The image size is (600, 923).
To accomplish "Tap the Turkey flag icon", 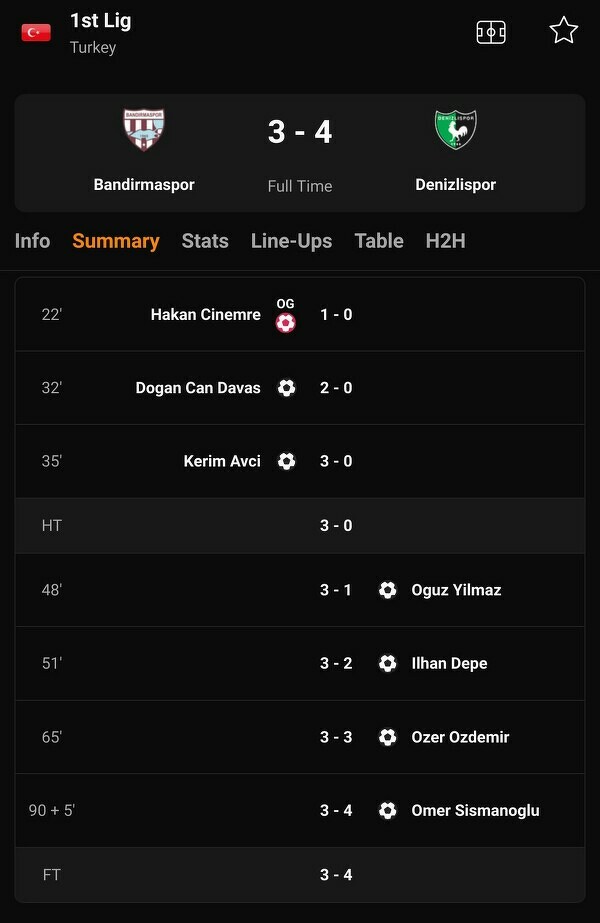I will pos(36,33).
